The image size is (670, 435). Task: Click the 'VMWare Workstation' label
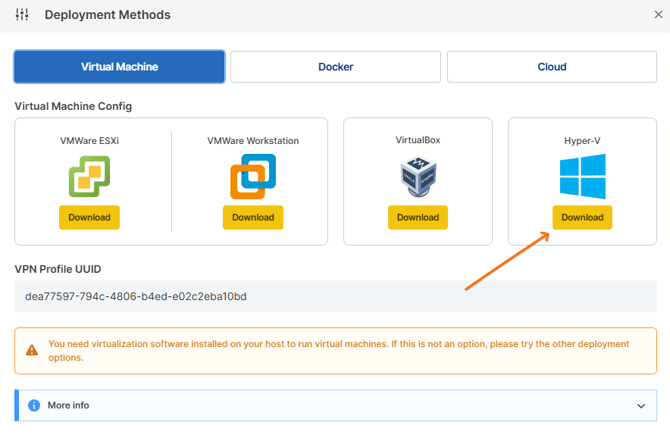[x=253, y=141]
